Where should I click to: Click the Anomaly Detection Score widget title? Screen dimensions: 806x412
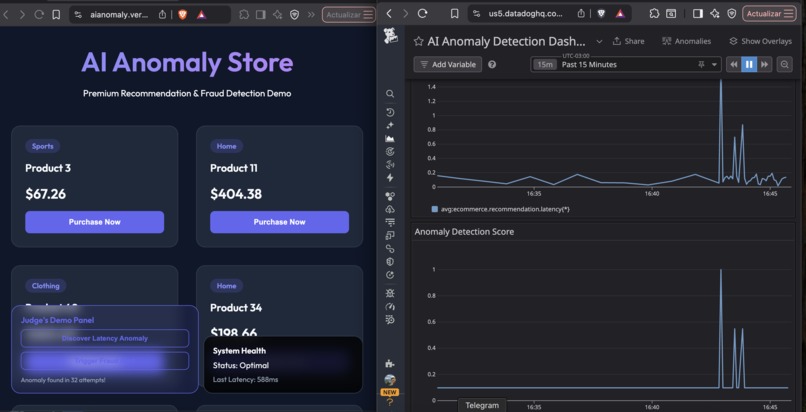(464, 232)
